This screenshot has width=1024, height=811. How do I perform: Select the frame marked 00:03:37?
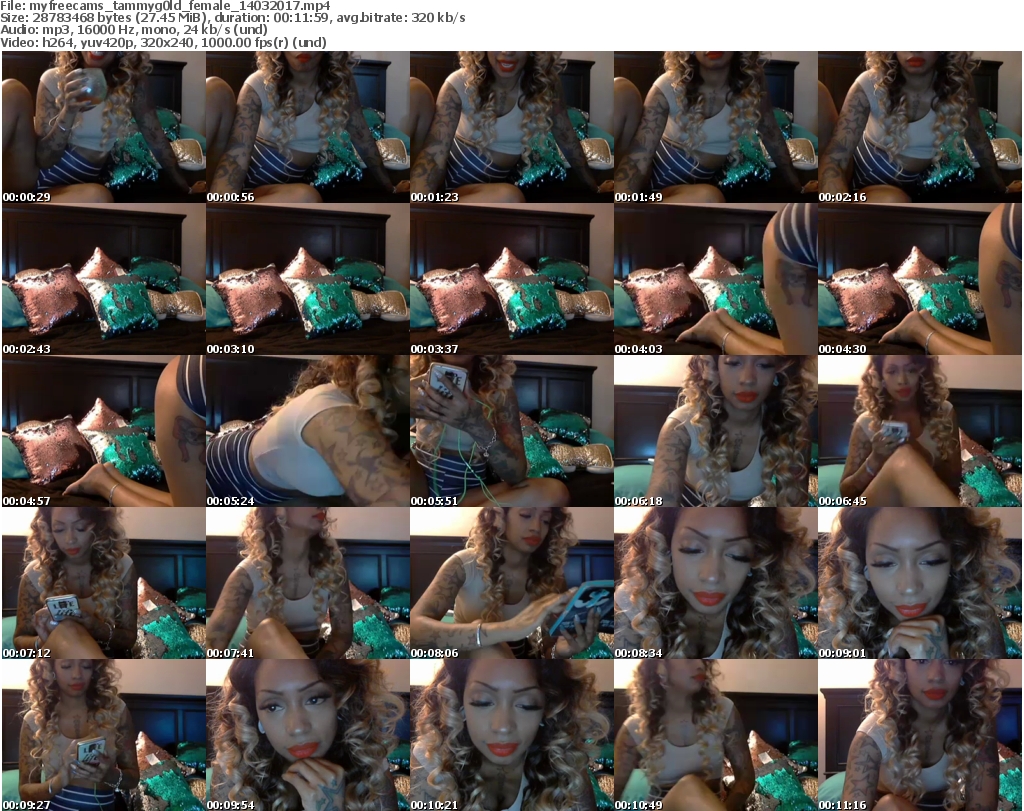coord(511,279)
